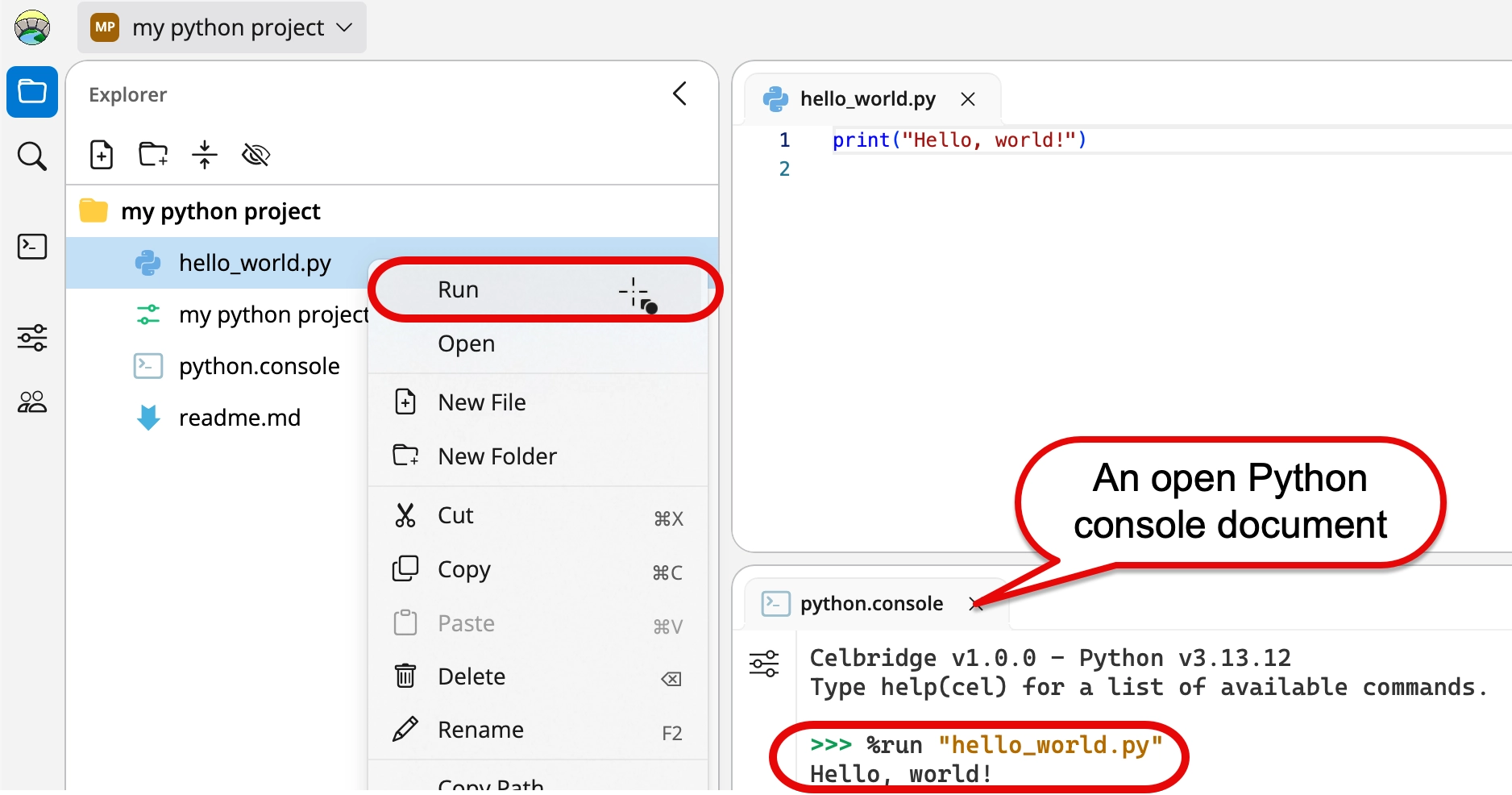Screen dimensions: 1512x795
Task: Select the 'my python project' root folder
Action: 392,211
